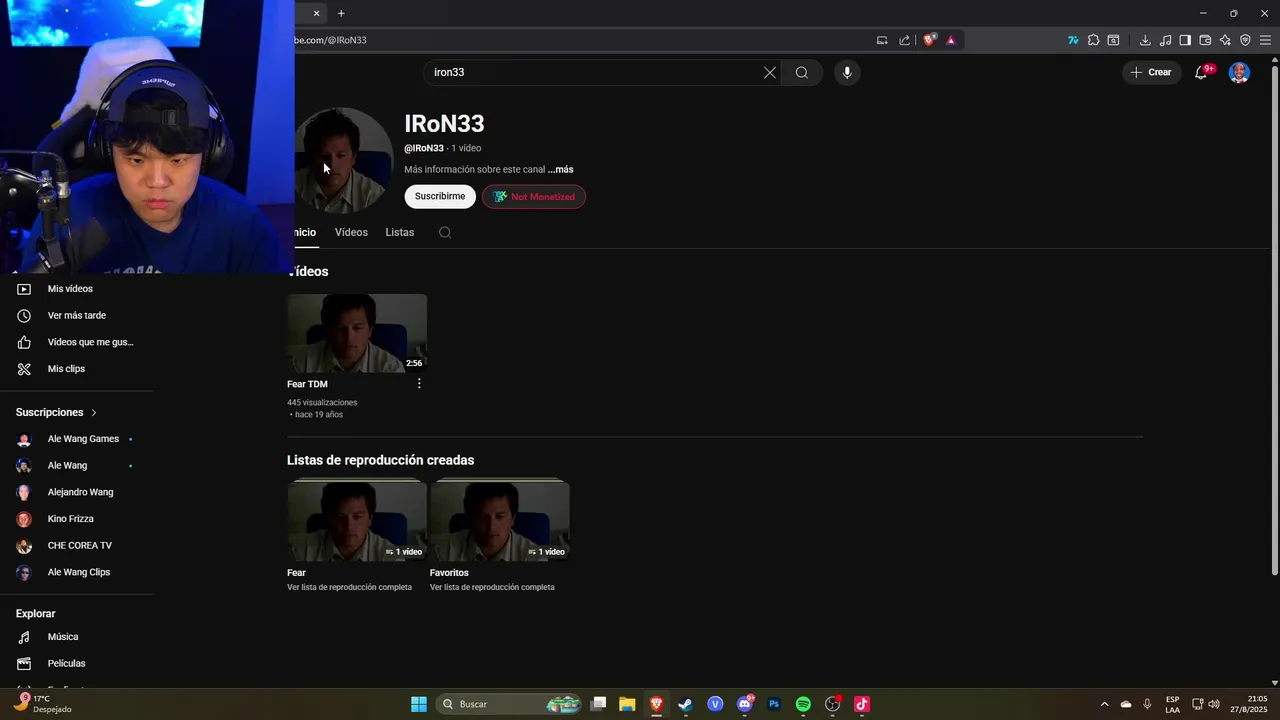Select the Inicio channel tab
Screen dimensions: 1280x720
(x=303, y=232)
